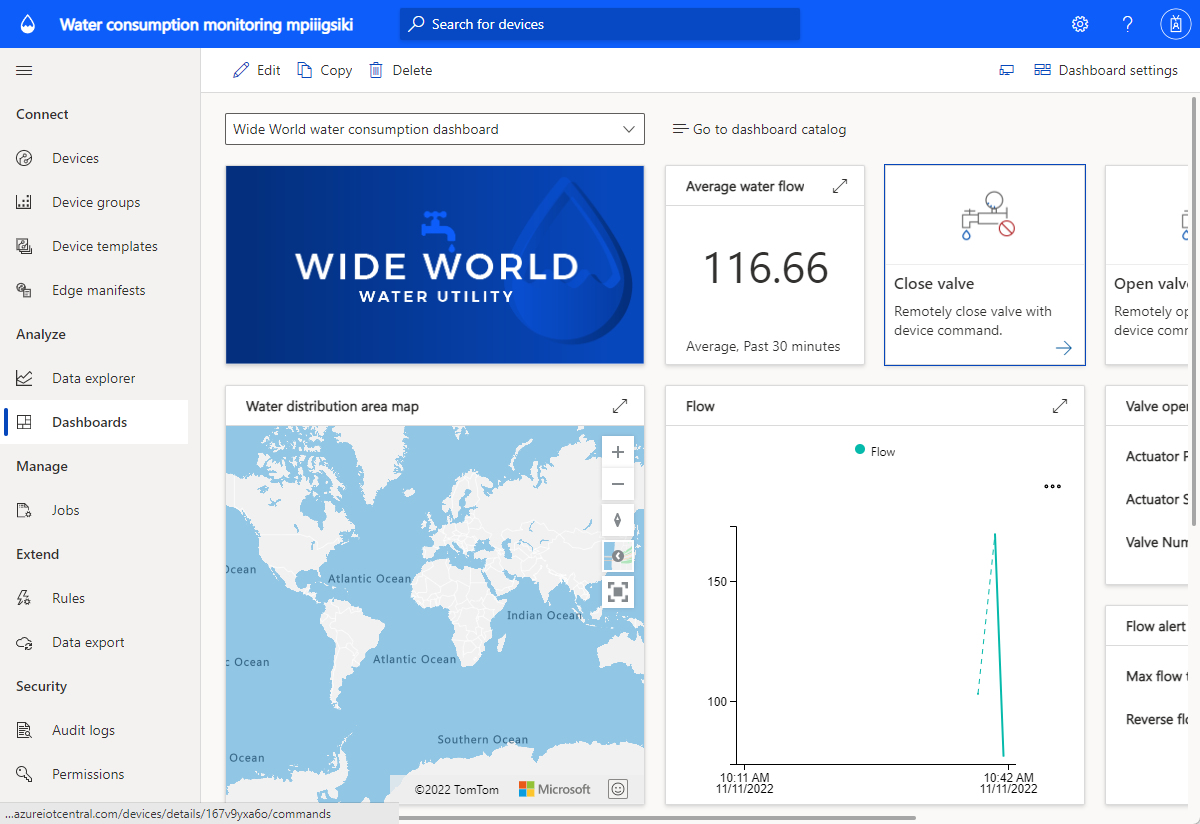The image size is (1200, 824).
Task: Toggle the TV mode display icon
Action: pos(1007,70)
